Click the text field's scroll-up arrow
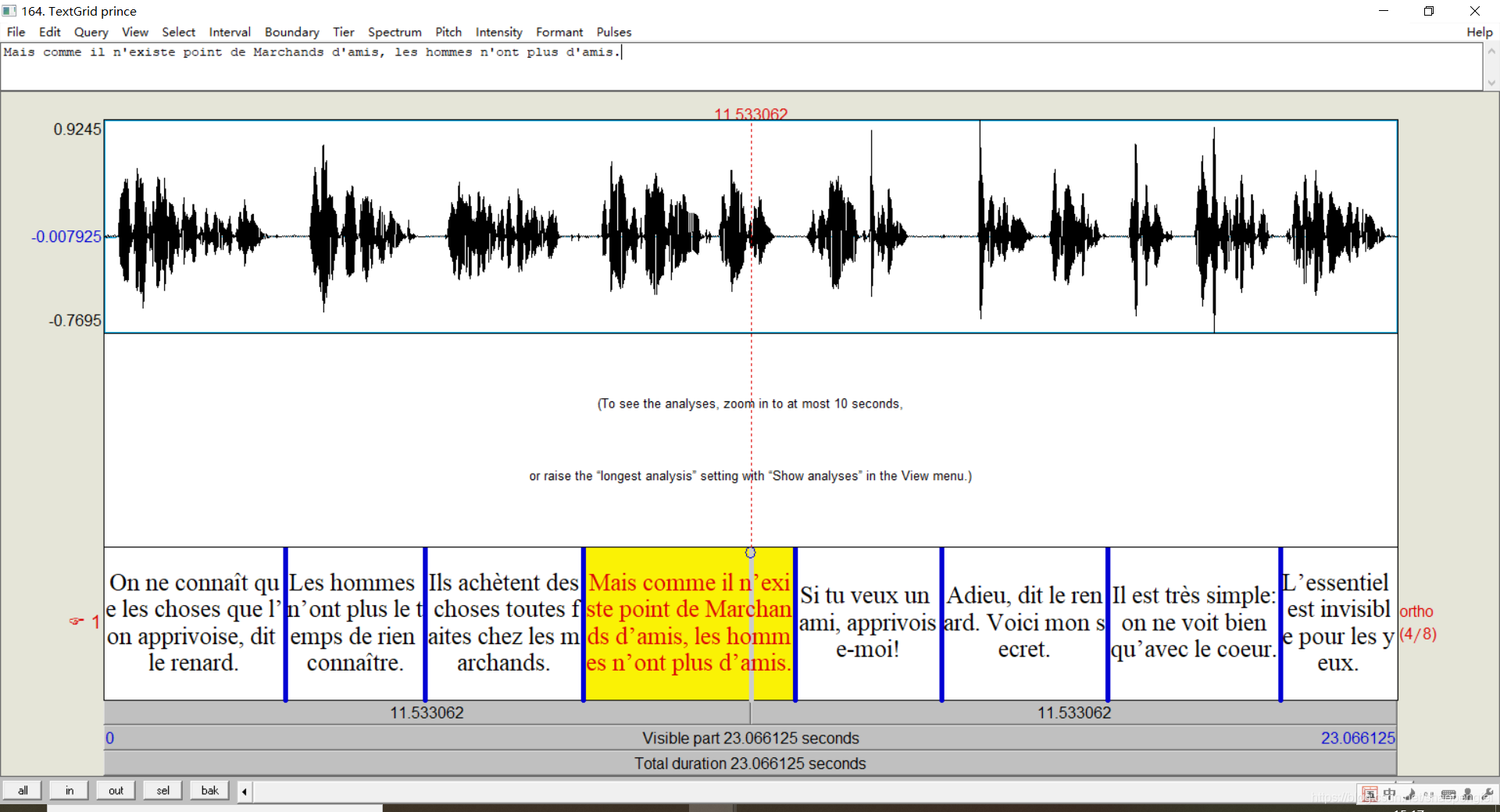1500x812 pixels. 1491,52
